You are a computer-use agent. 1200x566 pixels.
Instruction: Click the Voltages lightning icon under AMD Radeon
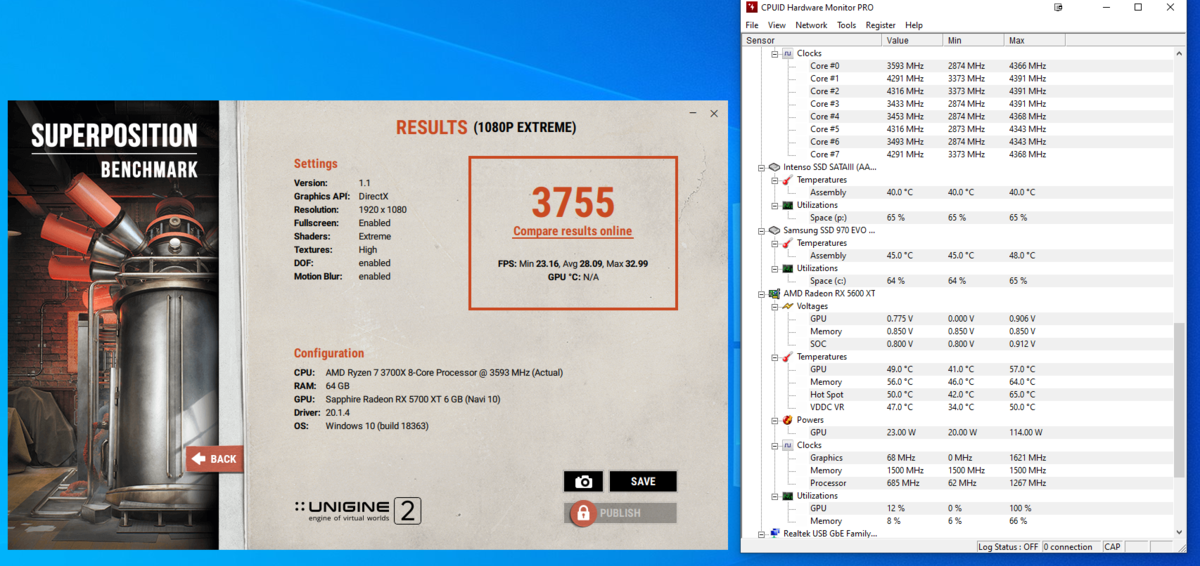[788, 306]
